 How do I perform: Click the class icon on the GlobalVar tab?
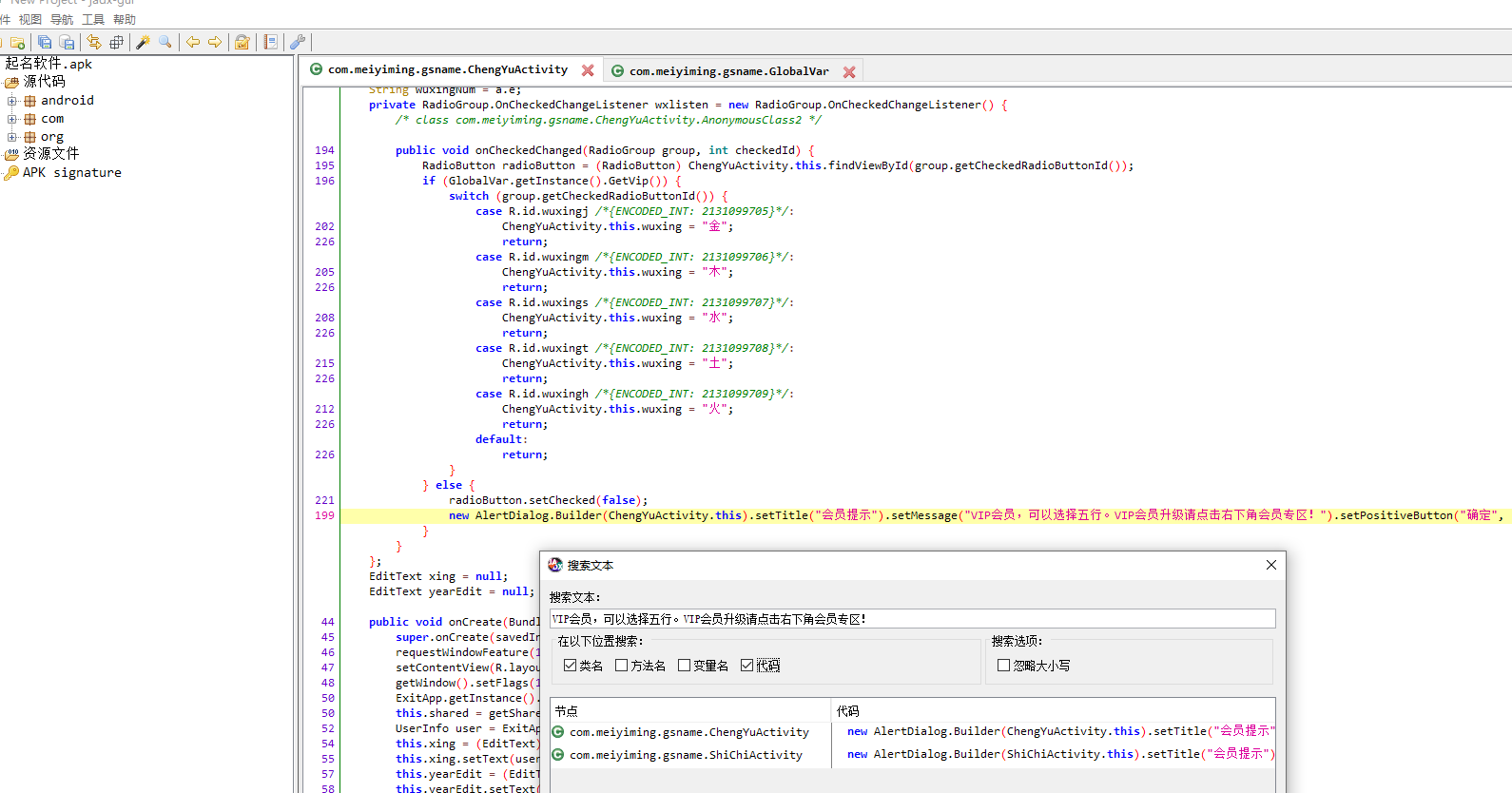point(618,71)
